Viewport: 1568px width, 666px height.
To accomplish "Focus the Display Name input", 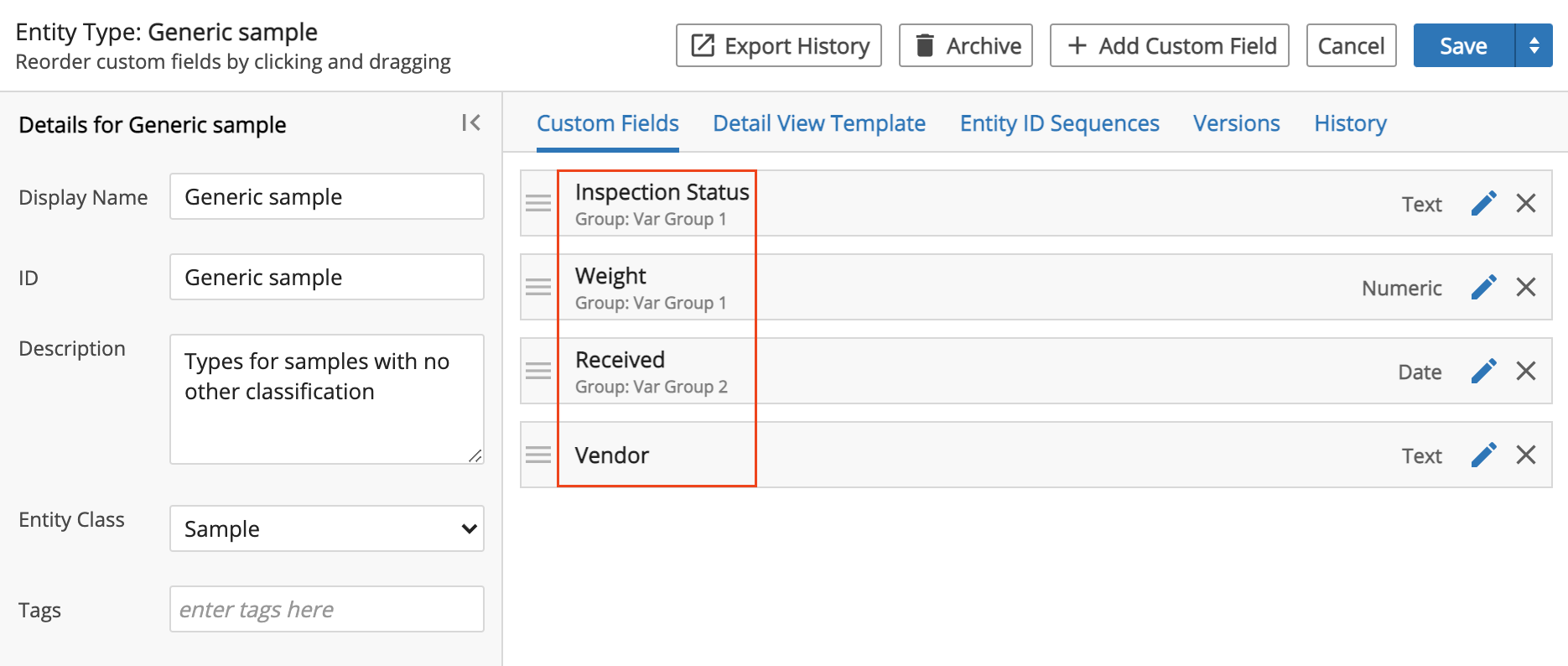I will pos(327,196).
